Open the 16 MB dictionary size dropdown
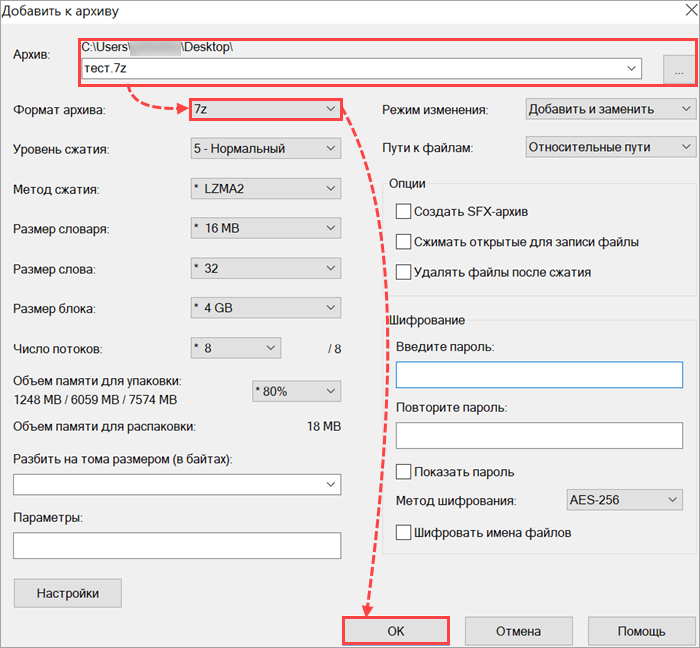The image size is (700, 648). [x=265, y=228]
